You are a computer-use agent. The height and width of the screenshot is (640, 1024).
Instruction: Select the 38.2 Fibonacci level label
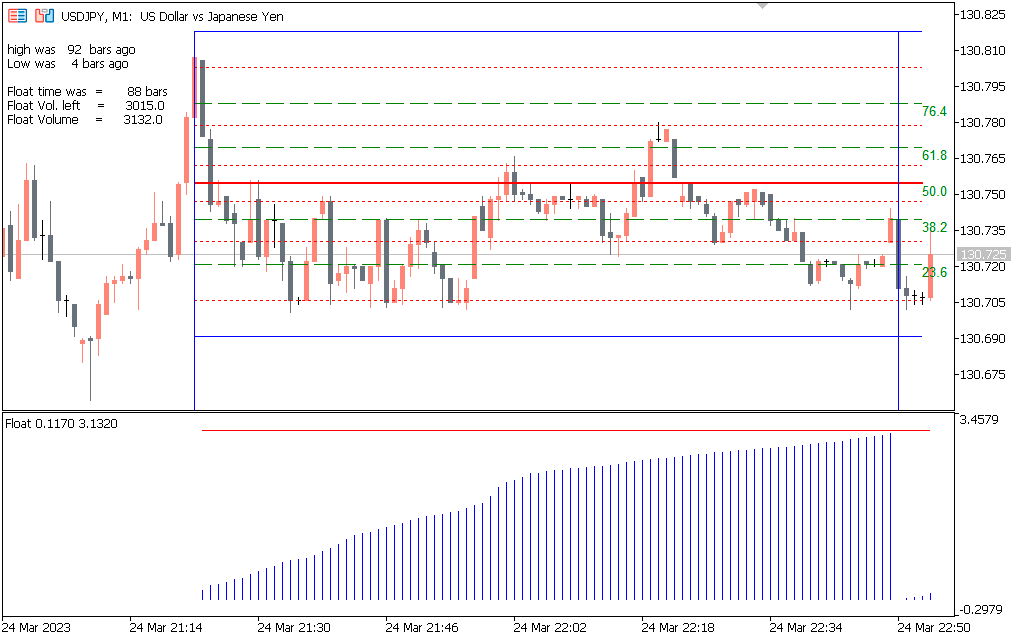(x=934, y=228)
